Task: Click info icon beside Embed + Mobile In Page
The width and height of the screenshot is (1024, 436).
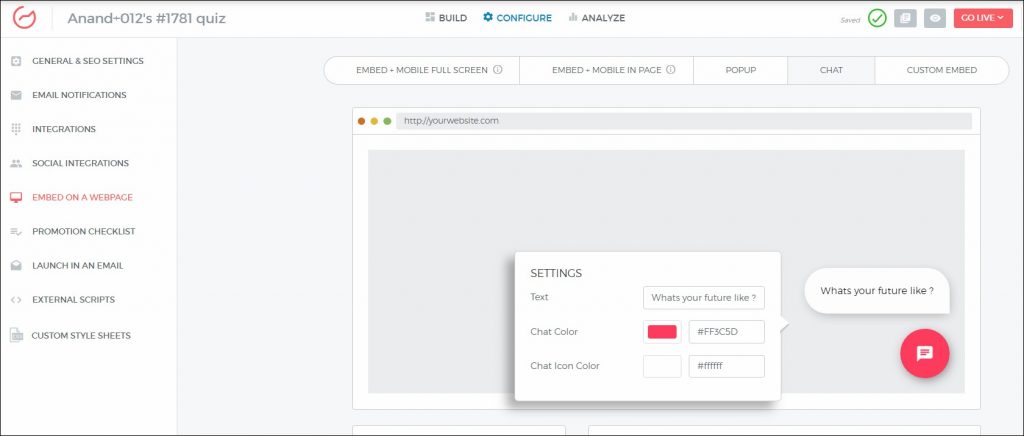Action: (x=671, y=70)
